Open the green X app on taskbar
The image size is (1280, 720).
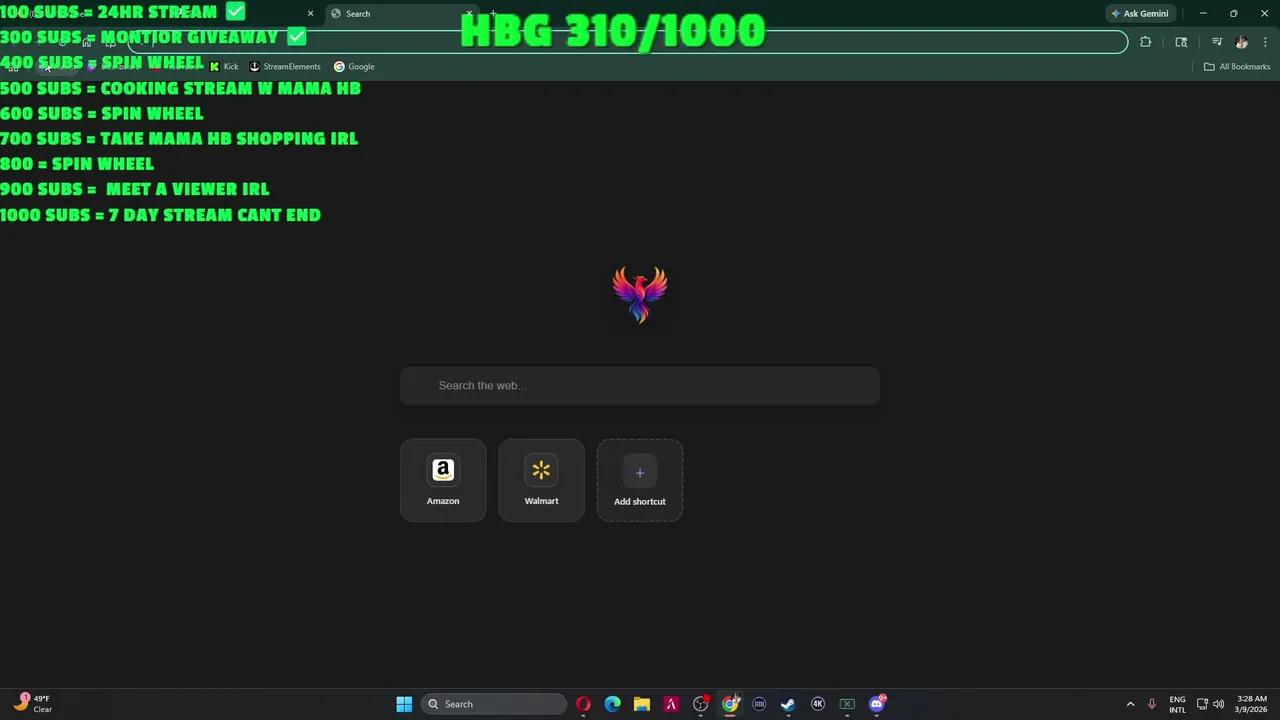tap(847, 704)
